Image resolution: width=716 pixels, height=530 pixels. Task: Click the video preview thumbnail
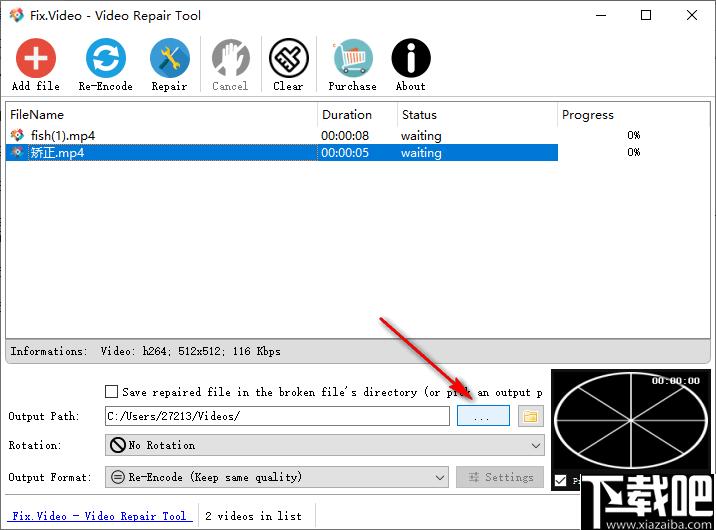(x=631, y=420)
